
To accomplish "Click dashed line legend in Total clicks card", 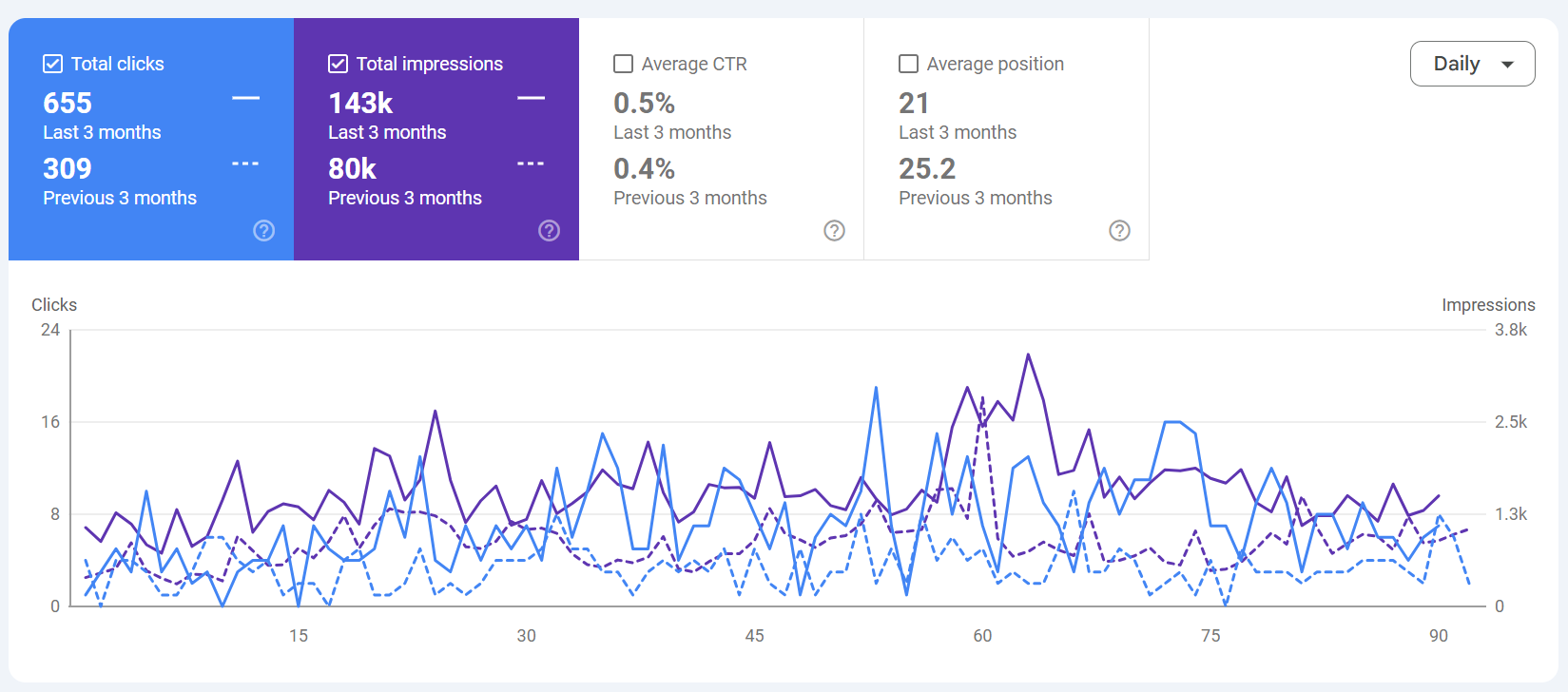I will (x=246, y=163).
